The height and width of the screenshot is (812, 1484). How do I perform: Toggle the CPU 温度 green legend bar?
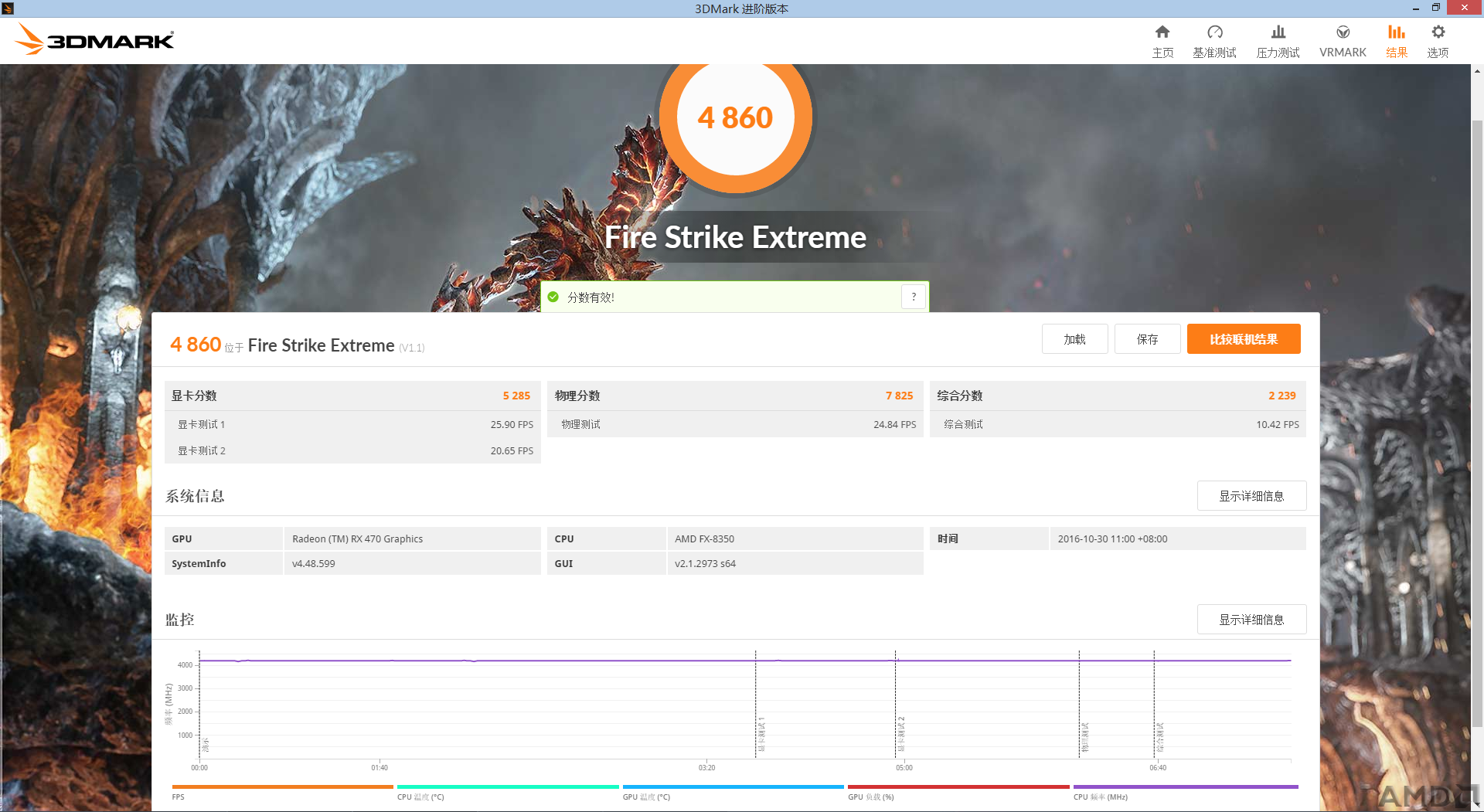point(508,787)
